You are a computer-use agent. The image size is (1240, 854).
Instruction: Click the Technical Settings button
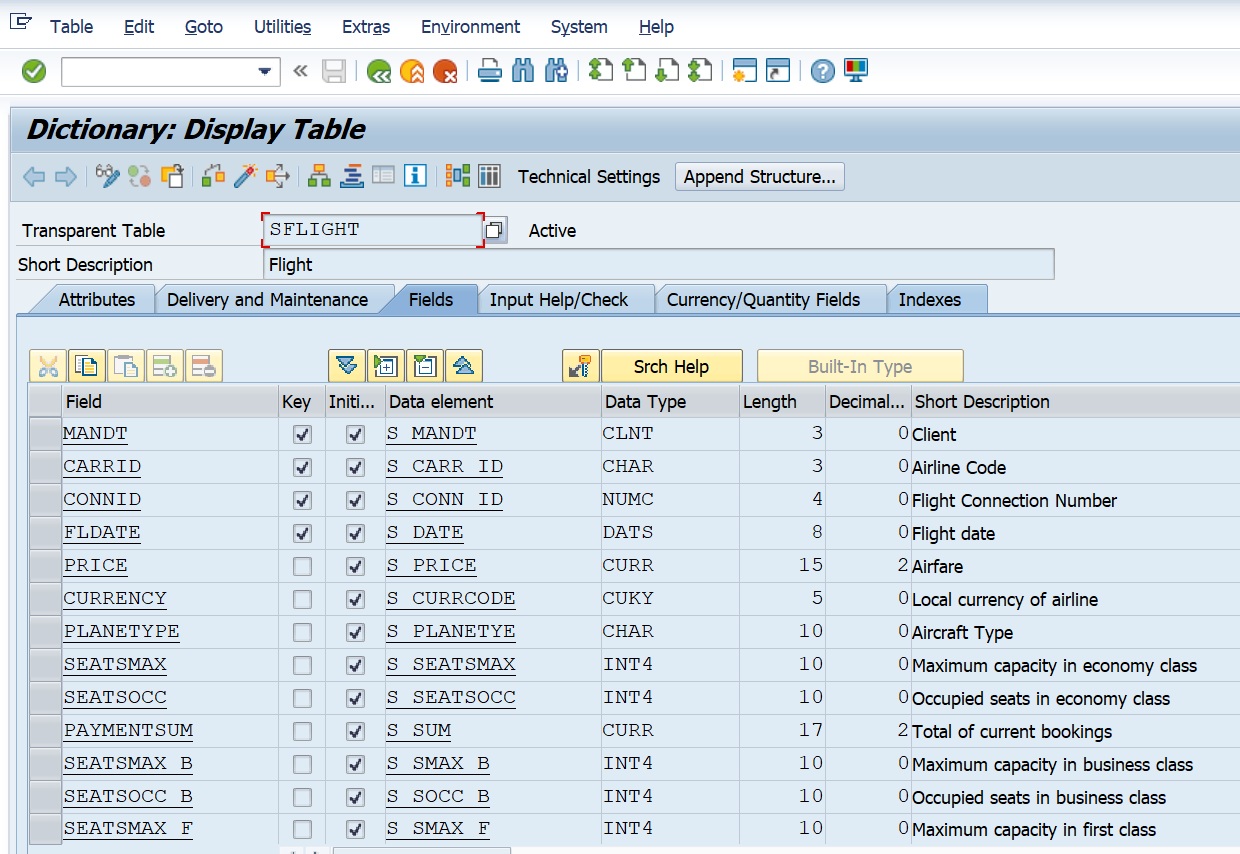pos(589,177)
